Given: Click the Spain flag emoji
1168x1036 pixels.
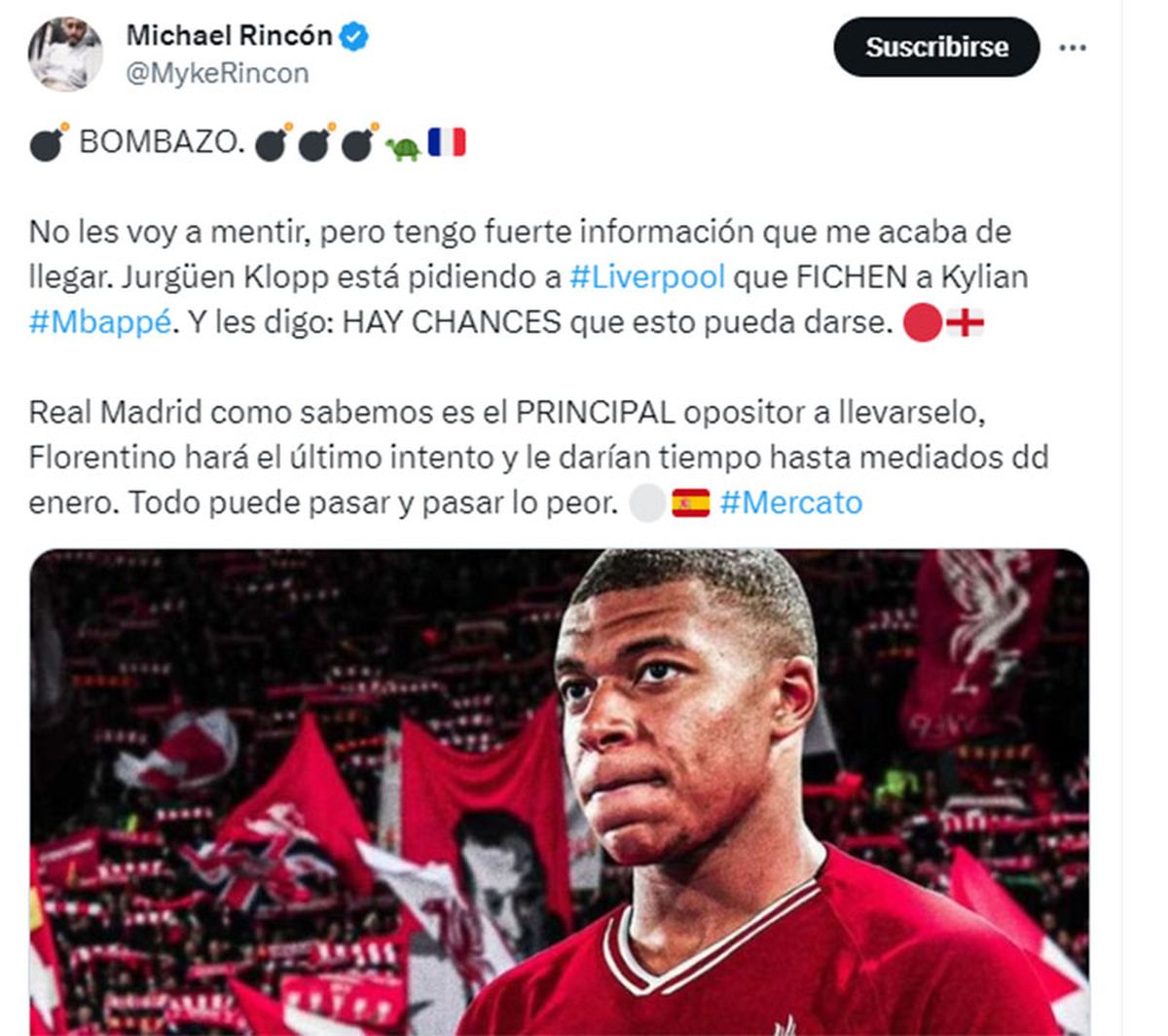Looking at the screenshot, I should point(690,502).
